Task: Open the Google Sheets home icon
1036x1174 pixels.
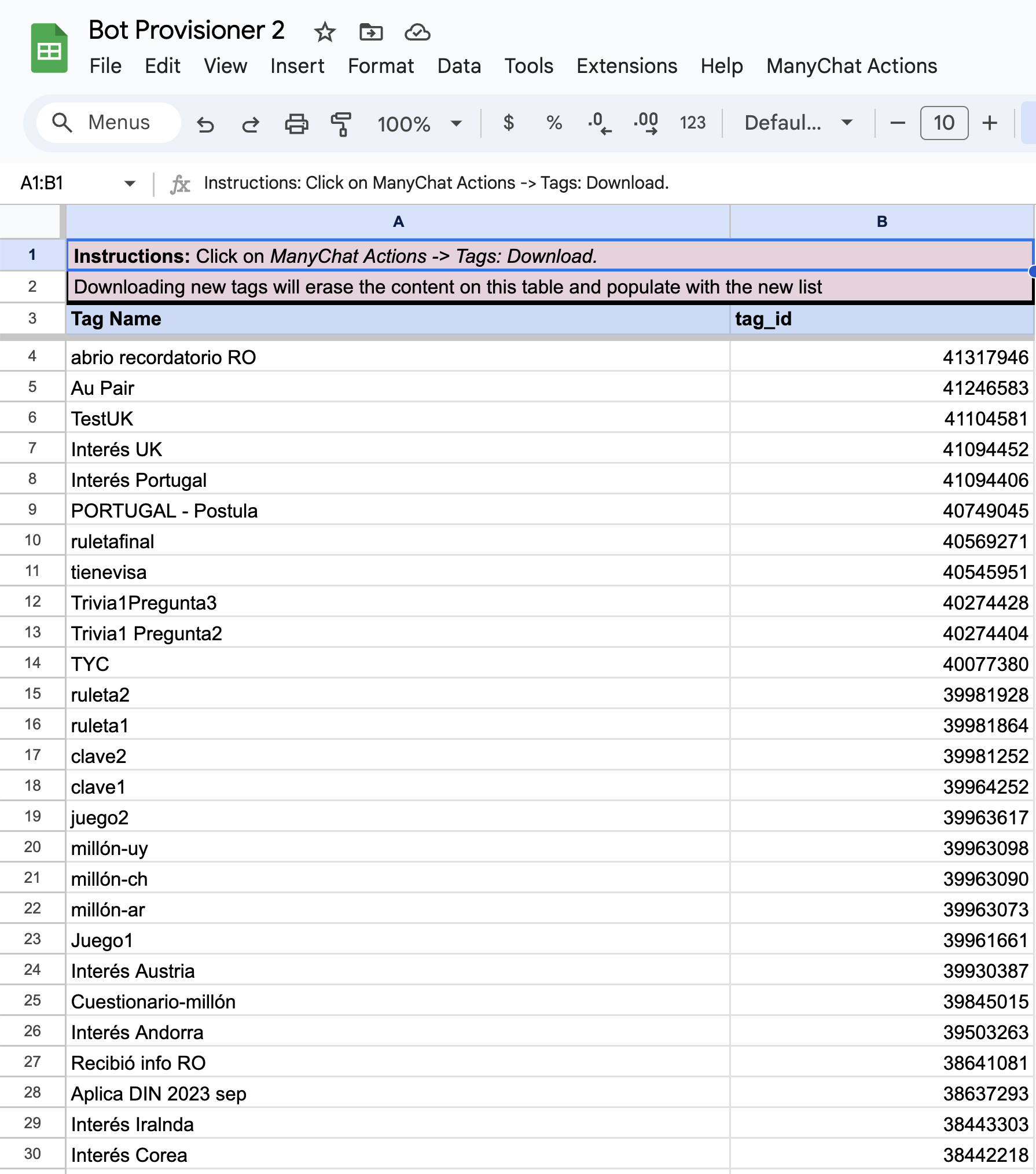Action: point(49,49)
